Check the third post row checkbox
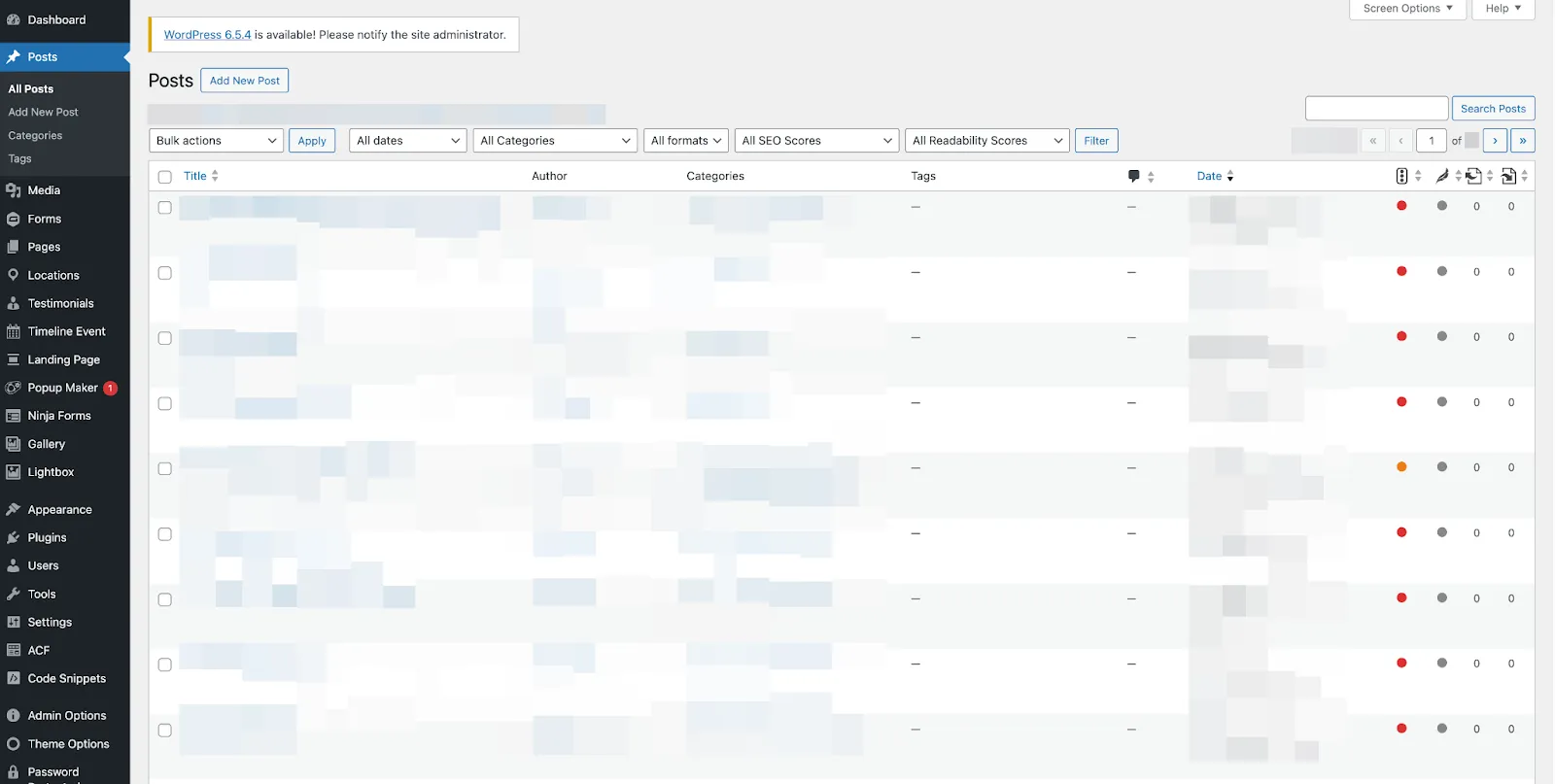Screen dimensions: 1555x784 (x=165, y=338)
